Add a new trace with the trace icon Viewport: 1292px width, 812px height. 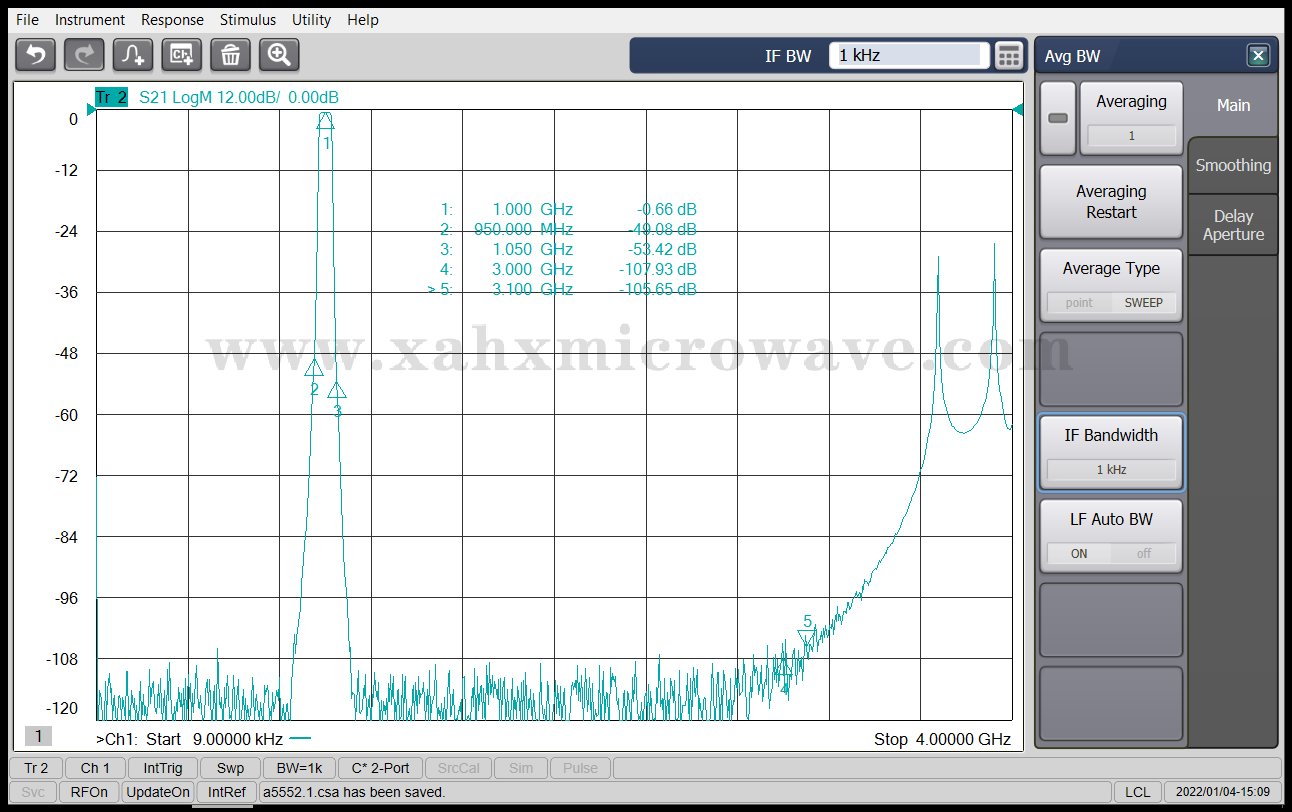133,55
